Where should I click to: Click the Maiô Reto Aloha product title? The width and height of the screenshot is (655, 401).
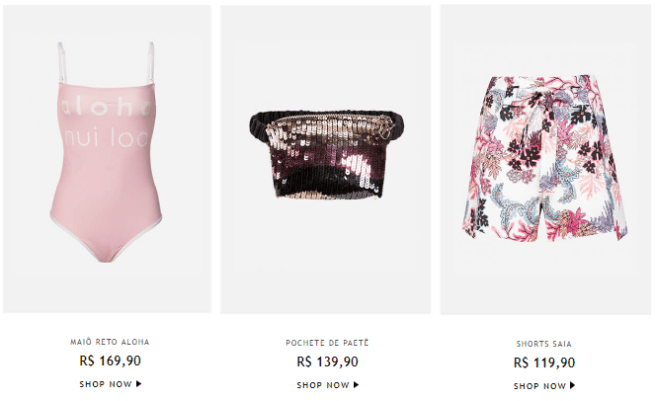pyautogui.click(x=109, y=342)
